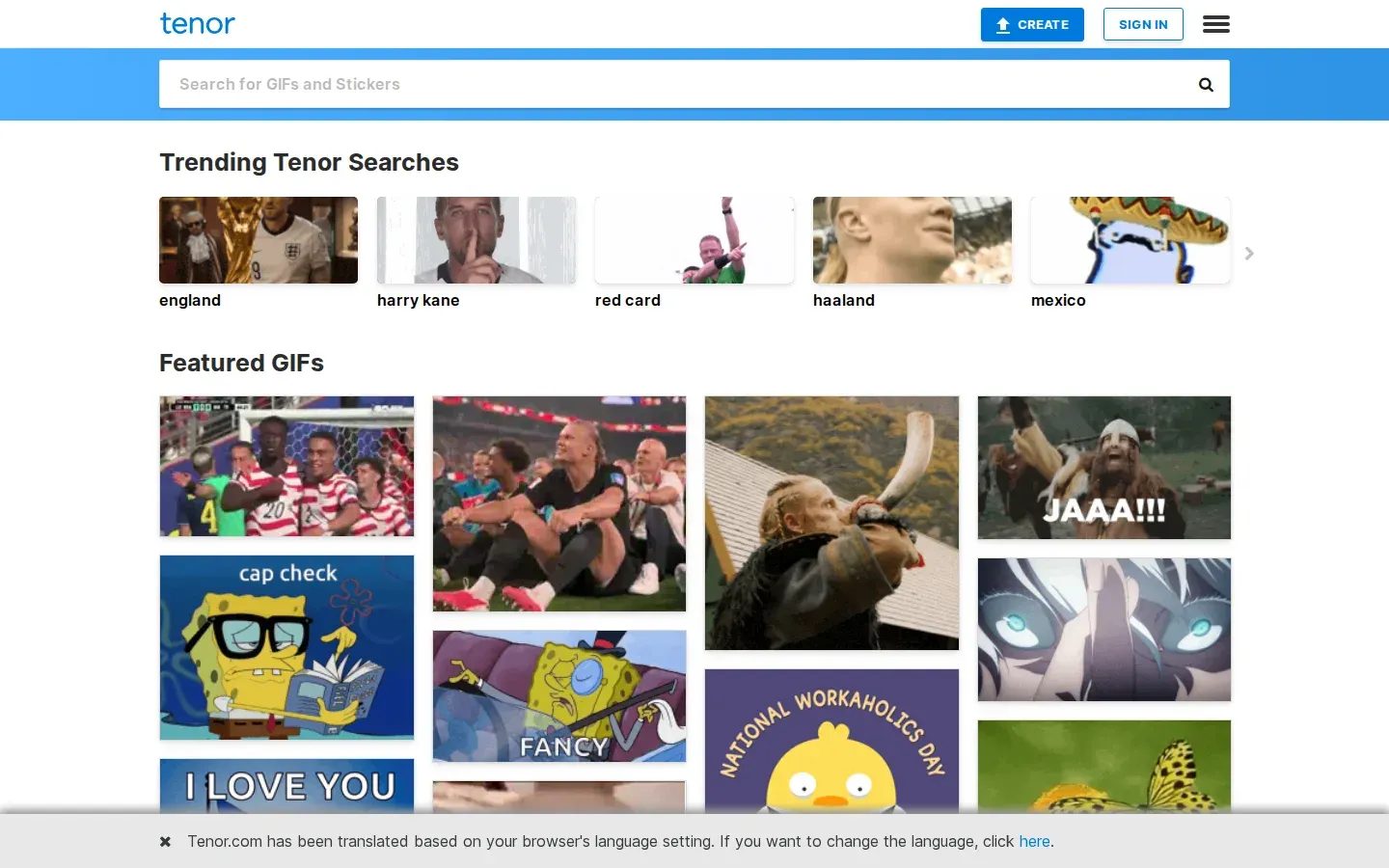Screen dimensions: 1389x868
Task: Click the magnifying glass search icon
Action: point(1206,85)
